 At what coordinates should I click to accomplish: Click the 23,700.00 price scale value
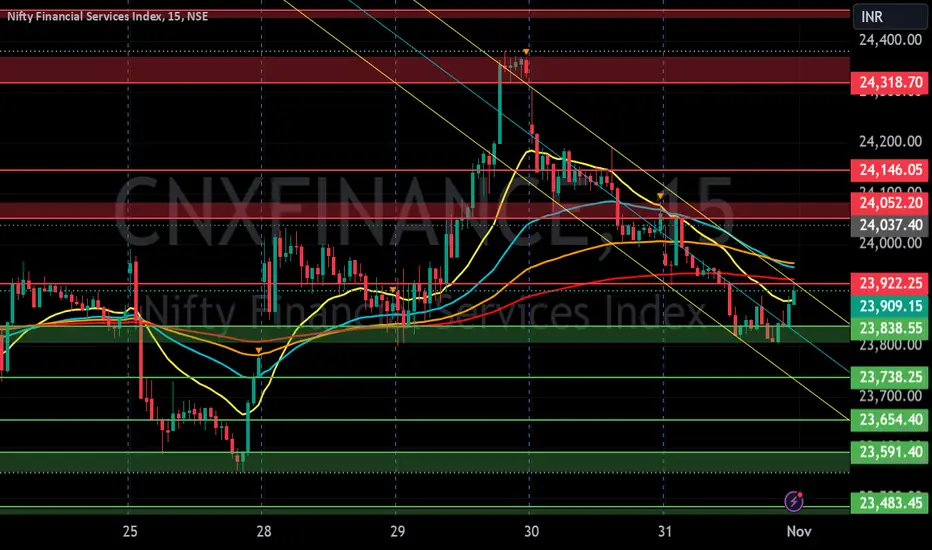(x=890, y=395)
